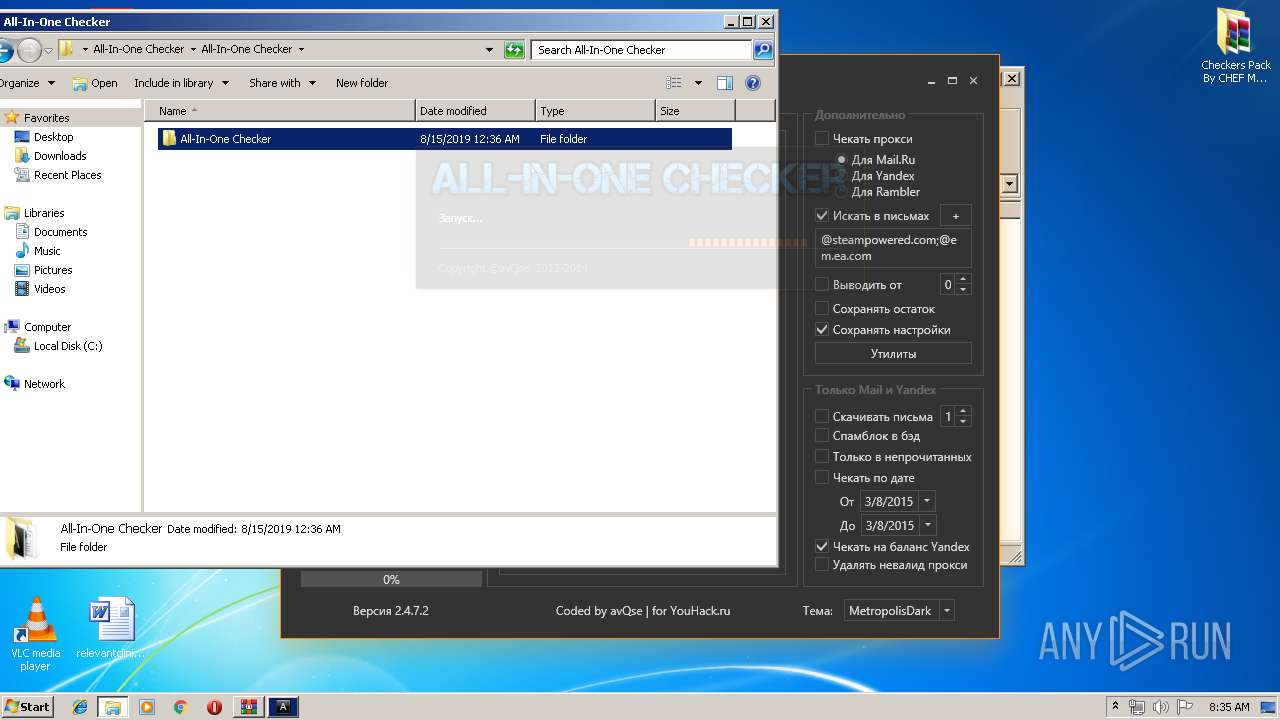Click the Explorer forward navigation arrow
Image resolution: width=1280 pixels, height=720 pixels.
pyautogui.click(x=29, y=49)
